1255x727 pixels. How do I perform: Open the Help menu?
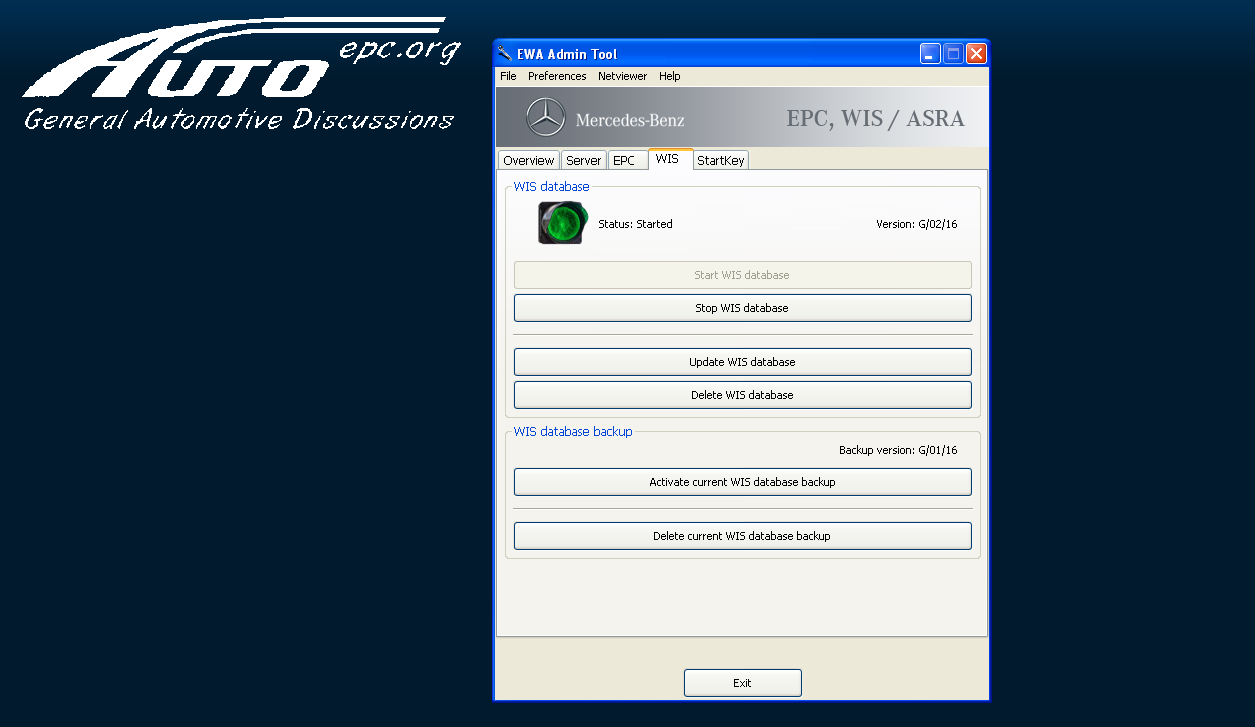(669, 76)
